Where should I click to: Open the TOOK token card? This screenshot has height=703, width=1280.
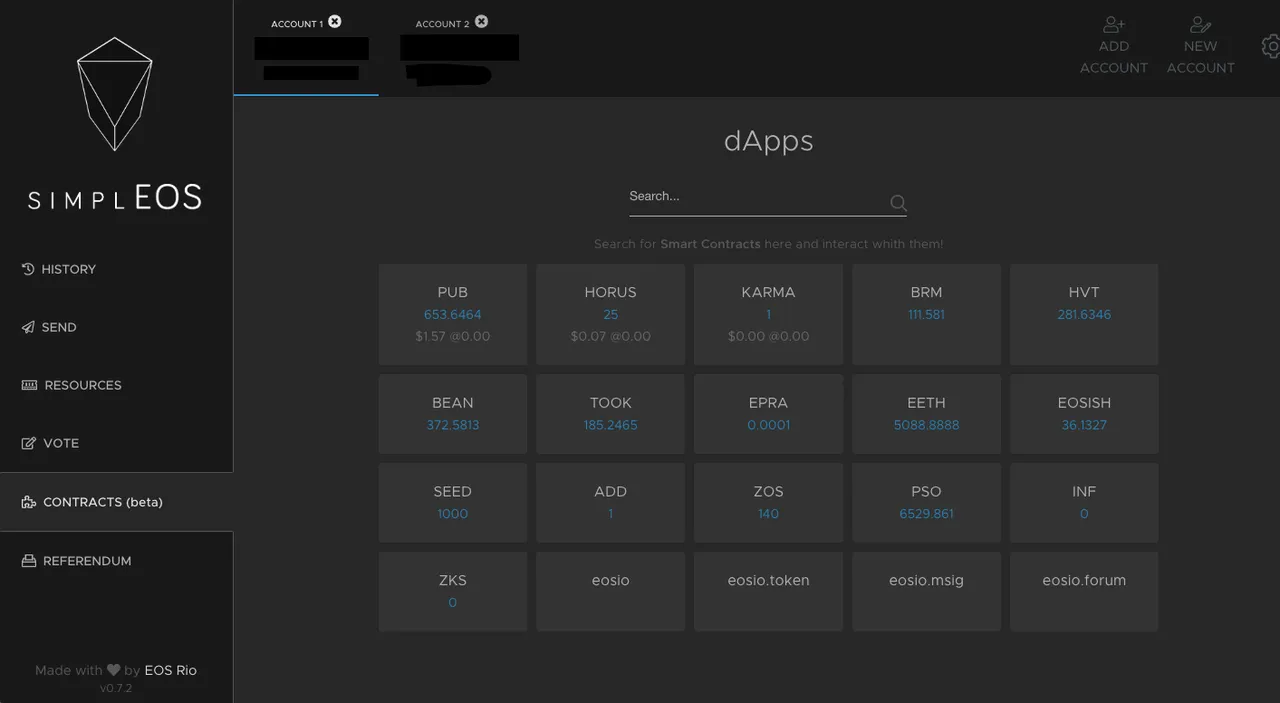[x=610, y=414]
